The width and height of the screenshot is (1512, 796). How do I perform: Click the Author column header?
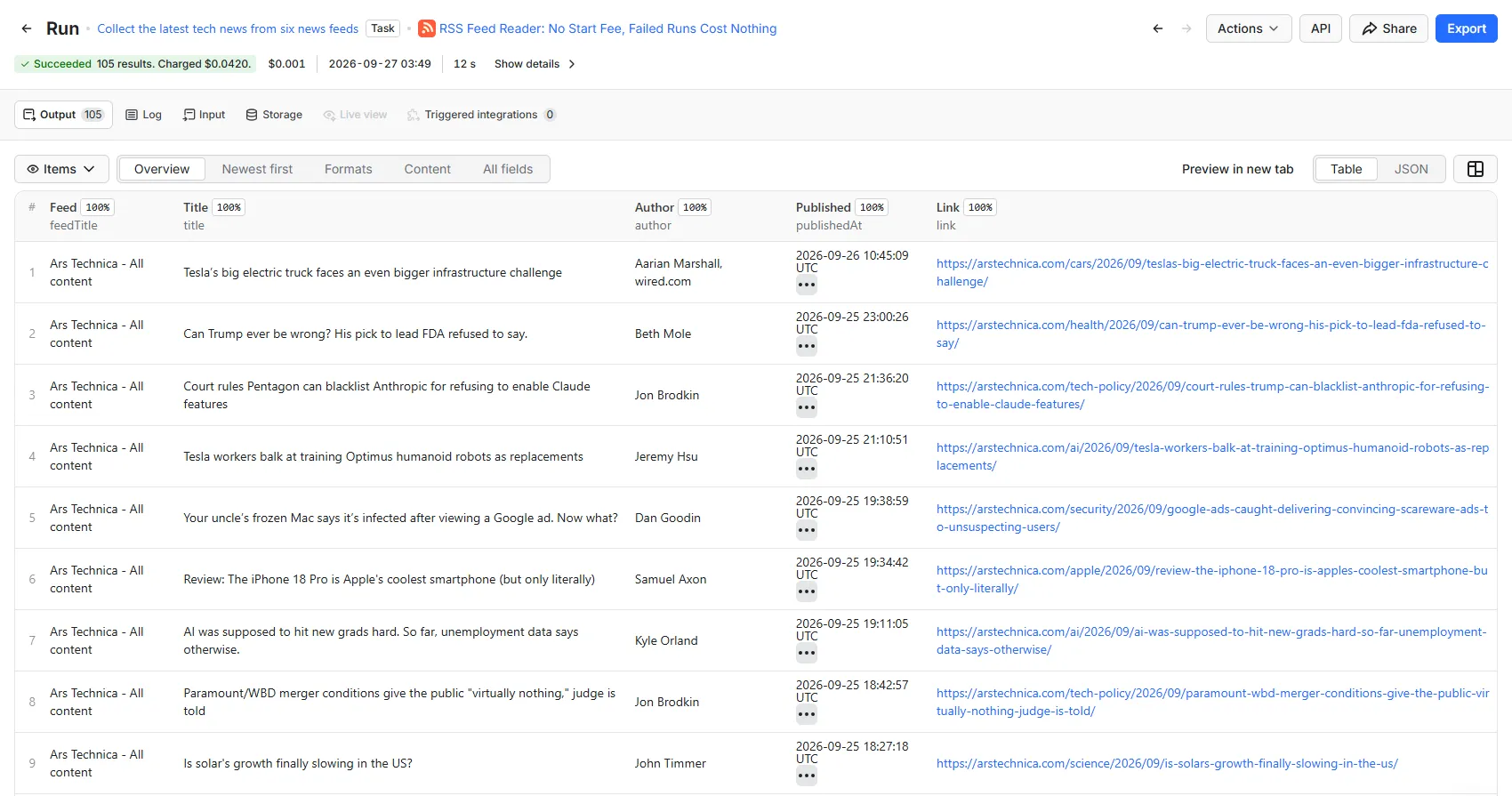[655, 207]
